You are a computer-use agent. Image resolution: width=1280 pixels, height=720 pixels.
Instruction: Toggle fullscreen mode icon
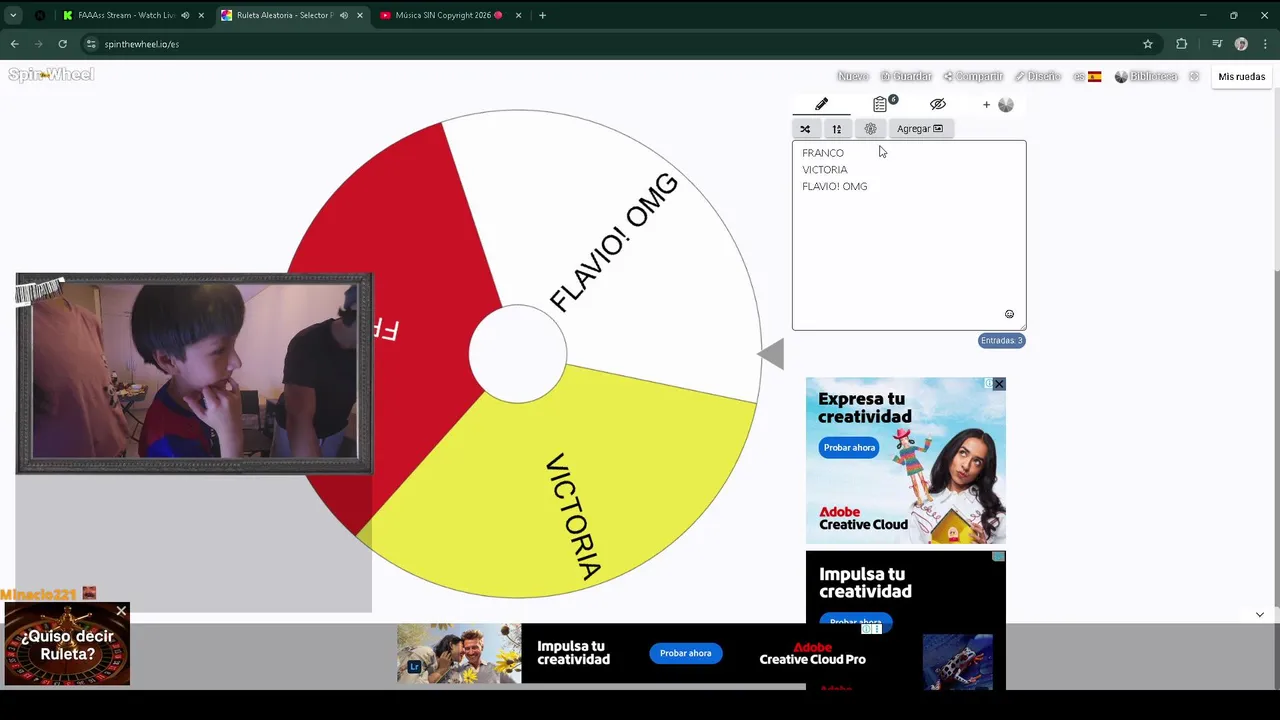tap(1194, 77)
